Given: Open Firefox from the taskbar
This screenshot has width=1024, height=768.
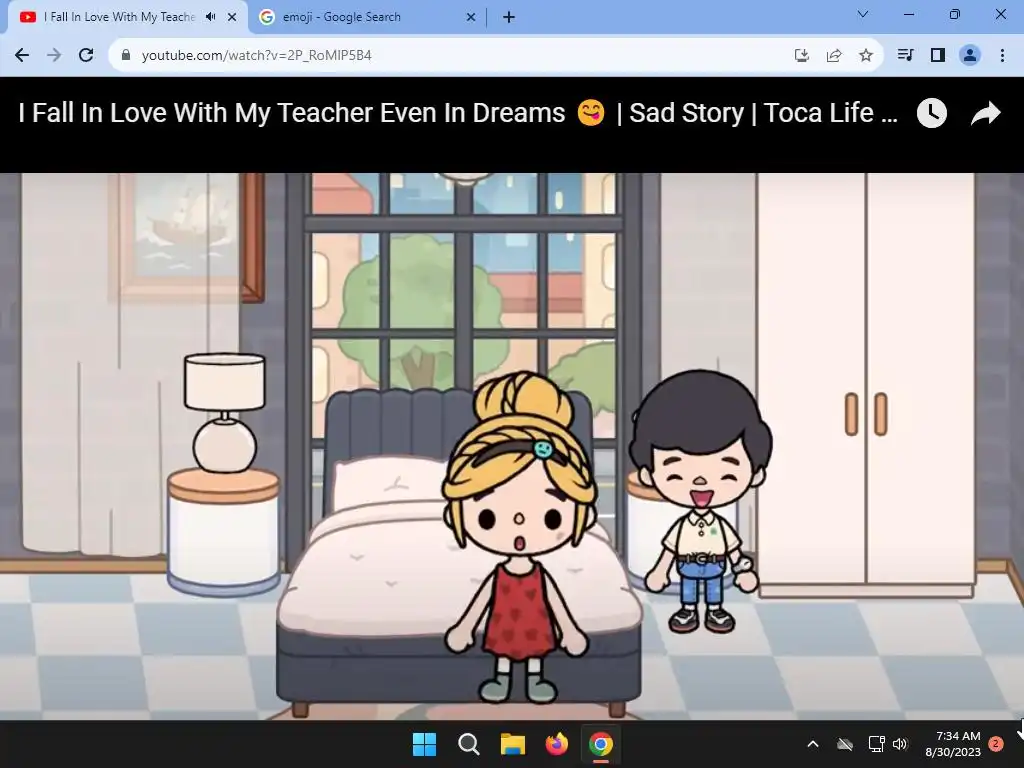Looking at the screenshot, I should coord(556,744).
